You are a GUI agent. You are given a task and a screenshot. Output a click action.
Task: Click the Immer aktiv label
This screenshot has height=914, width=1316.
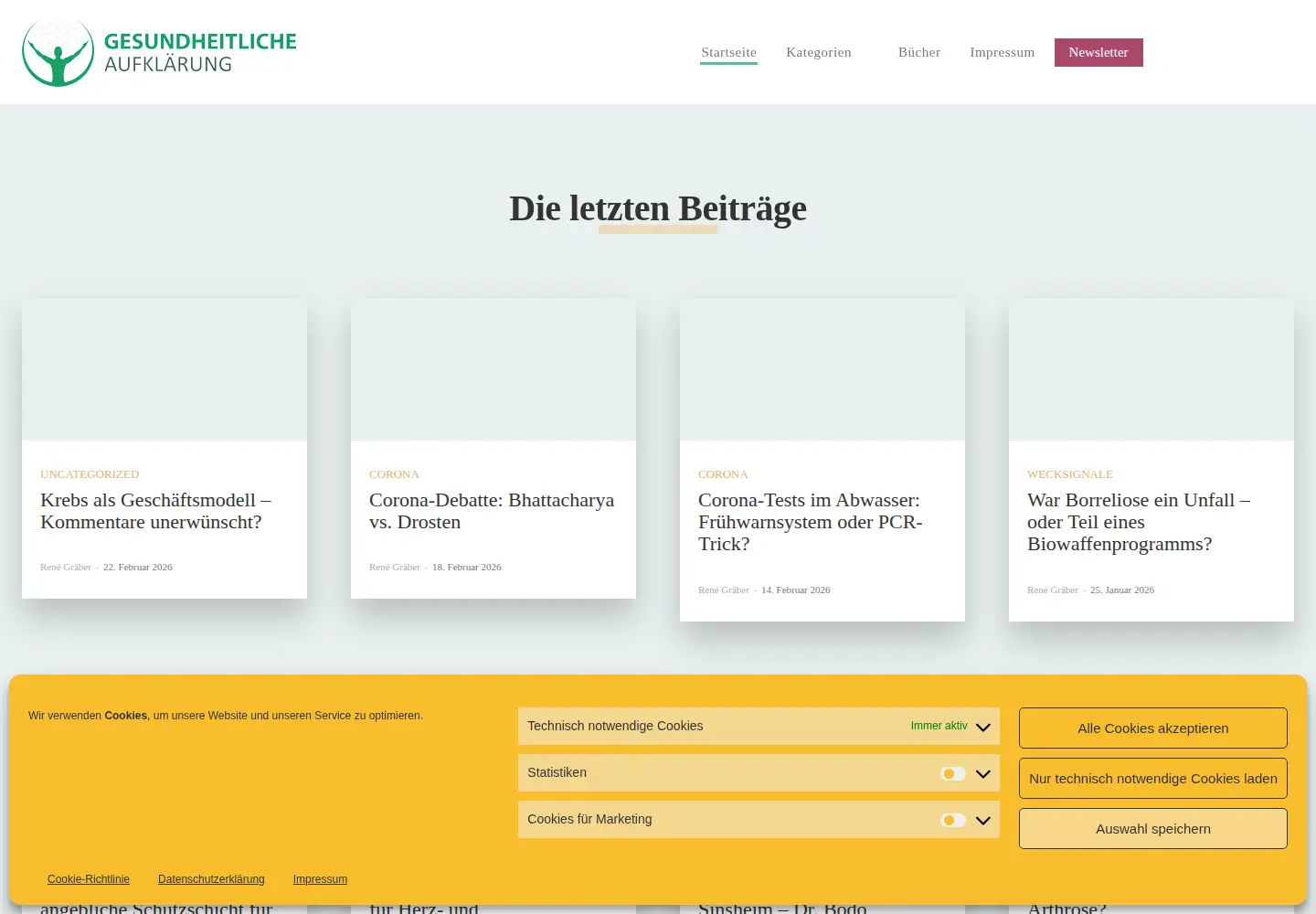point(939,726)
